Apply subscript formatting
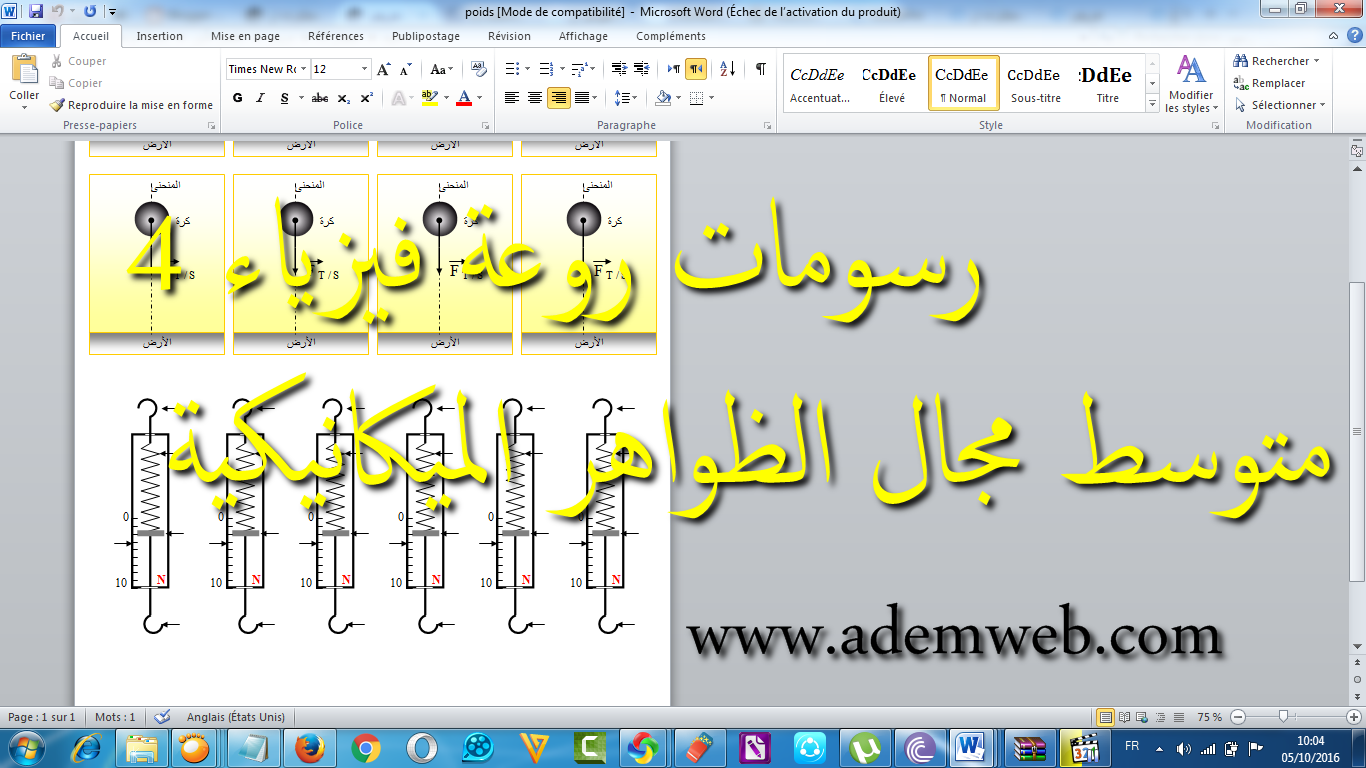This screenshot has height=768, width=1366. (344, 98)
